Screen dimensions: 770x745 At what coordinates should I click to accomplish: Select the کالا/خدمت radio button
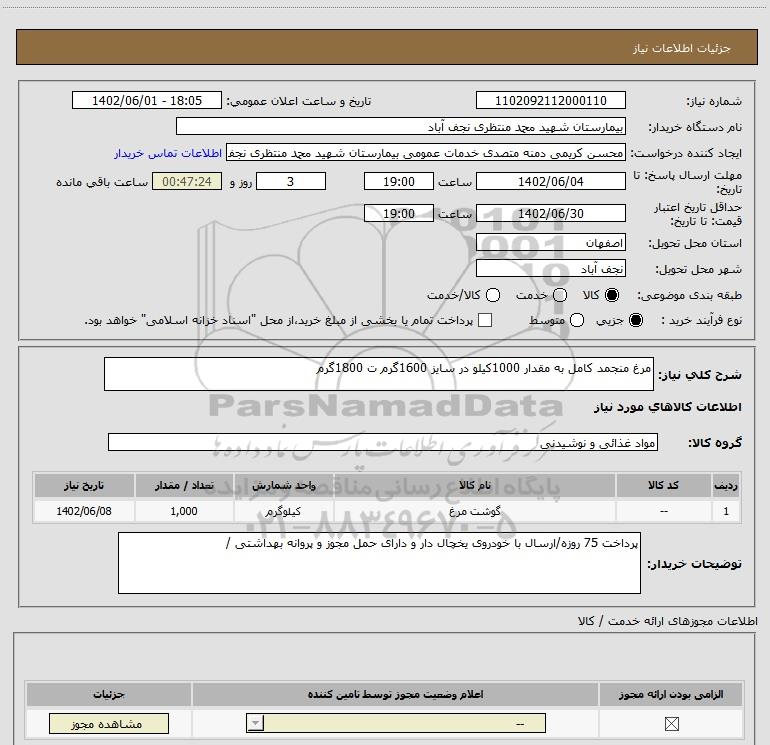[493, 295]
